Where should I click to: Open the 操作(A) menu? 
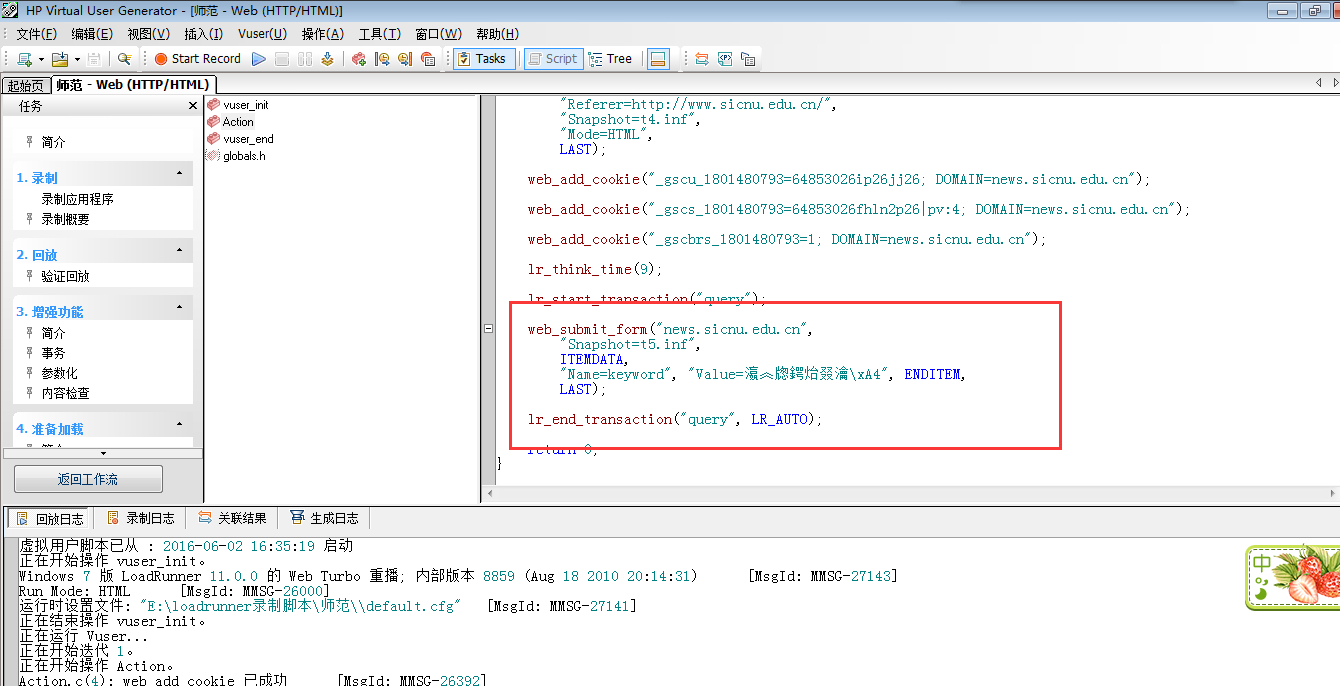(322, 34)
